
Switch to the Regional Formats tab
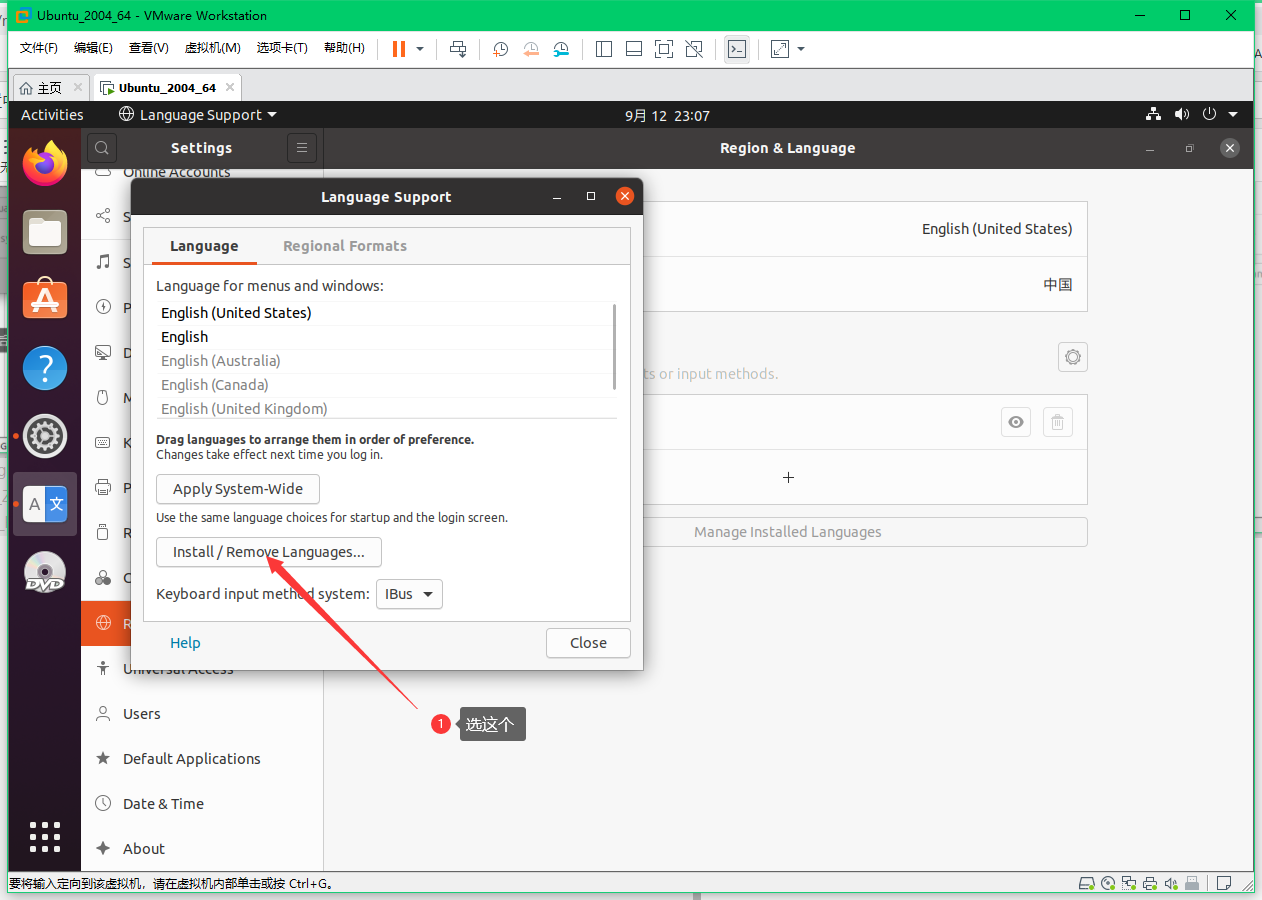click(345, 246)
